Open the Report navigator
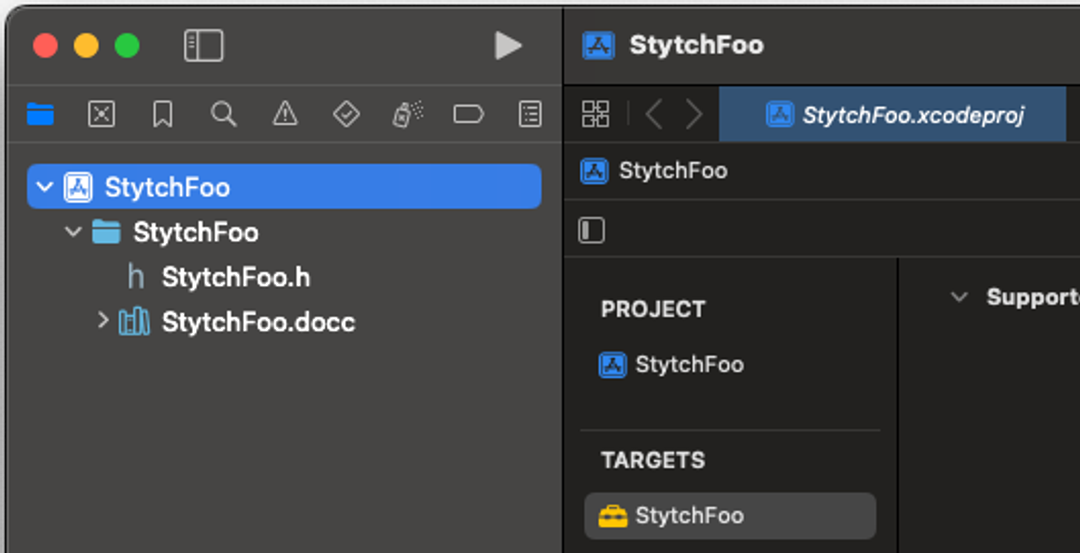The width and height of the screenshot is (1080, 553). click(530, 114)
